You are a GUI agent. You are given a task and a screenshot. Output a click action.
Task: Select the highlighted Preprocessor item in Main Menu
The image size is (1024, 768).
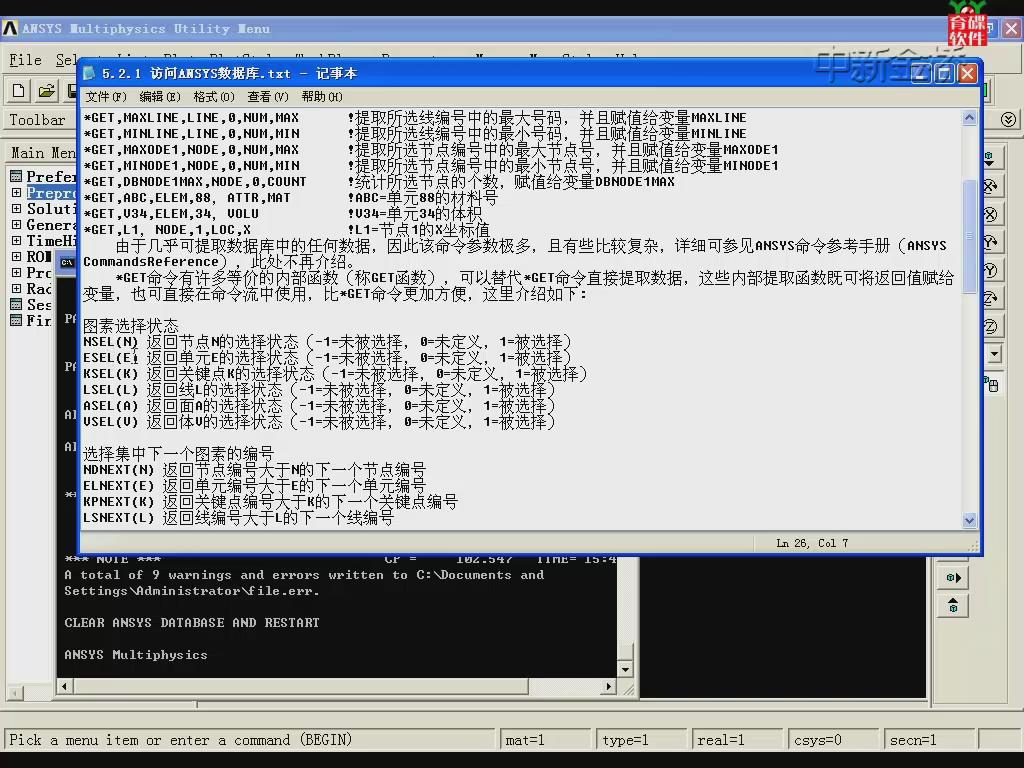51,193
